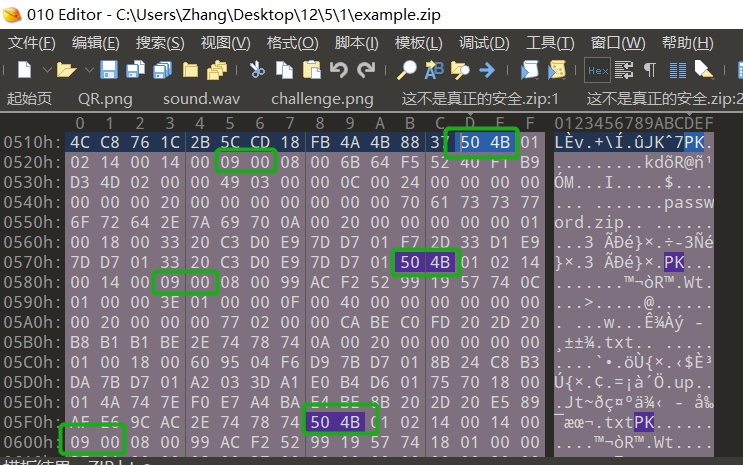Viewport: 743px width, 465px height.
Task: Redo the last undone edit
Action: pyautogui.click(x=366, y=70)
